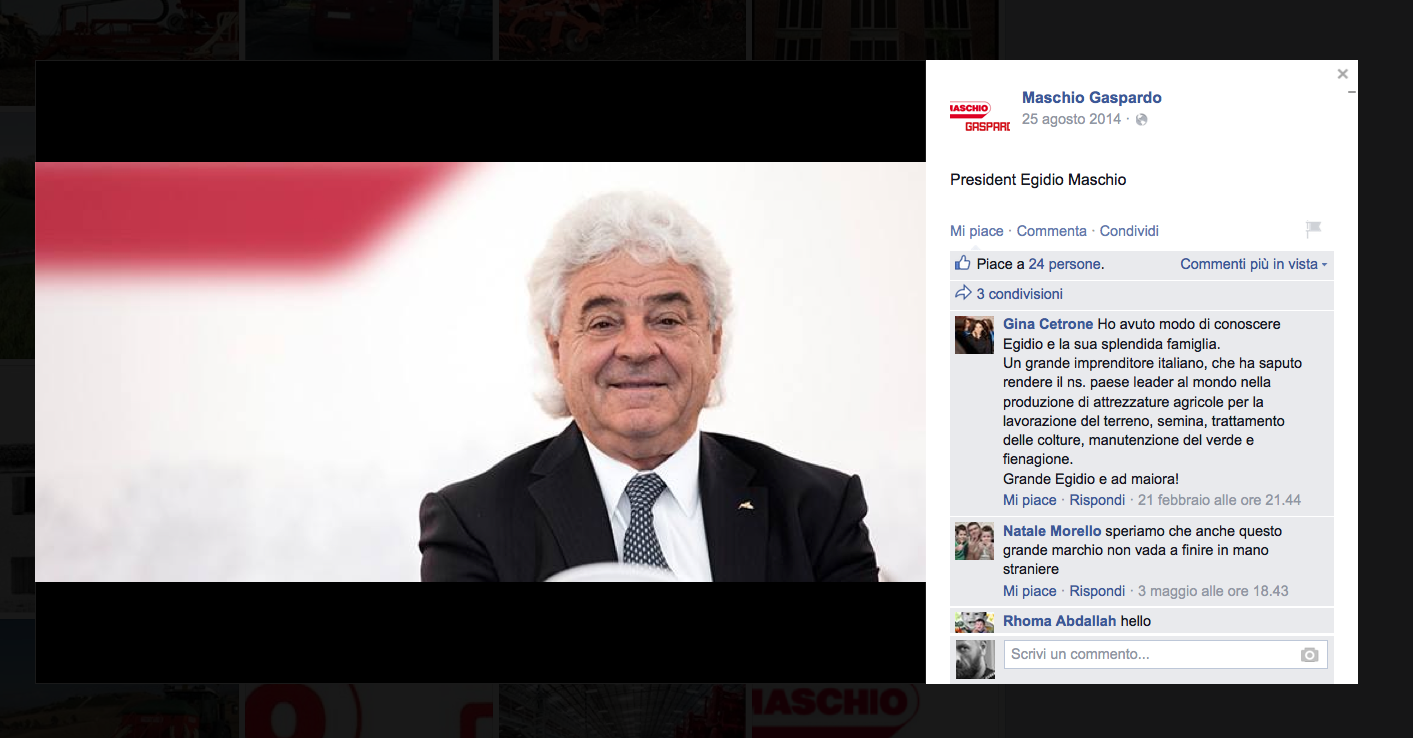Click the Maschio Gaspardo page logo
The width and height of the screenshot is (1413, 738).
click(979, 112)
